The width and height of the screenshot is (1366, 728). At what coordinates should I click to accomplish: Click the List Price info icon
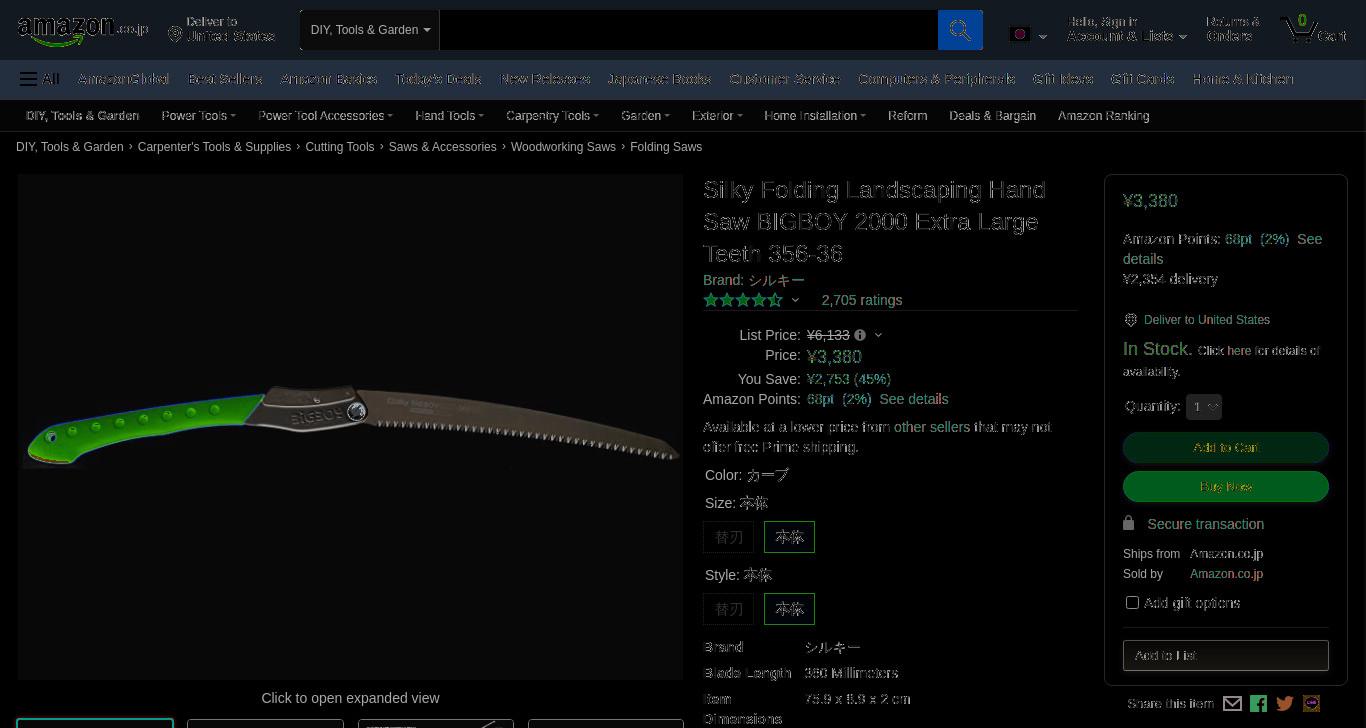click(860, 335)
